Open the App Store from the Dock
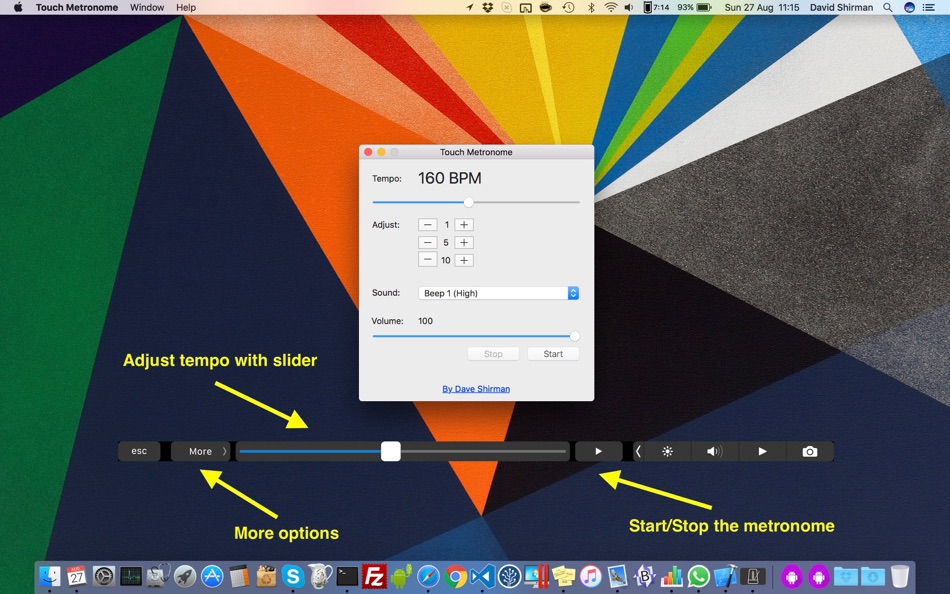 (x=212, y=576)
